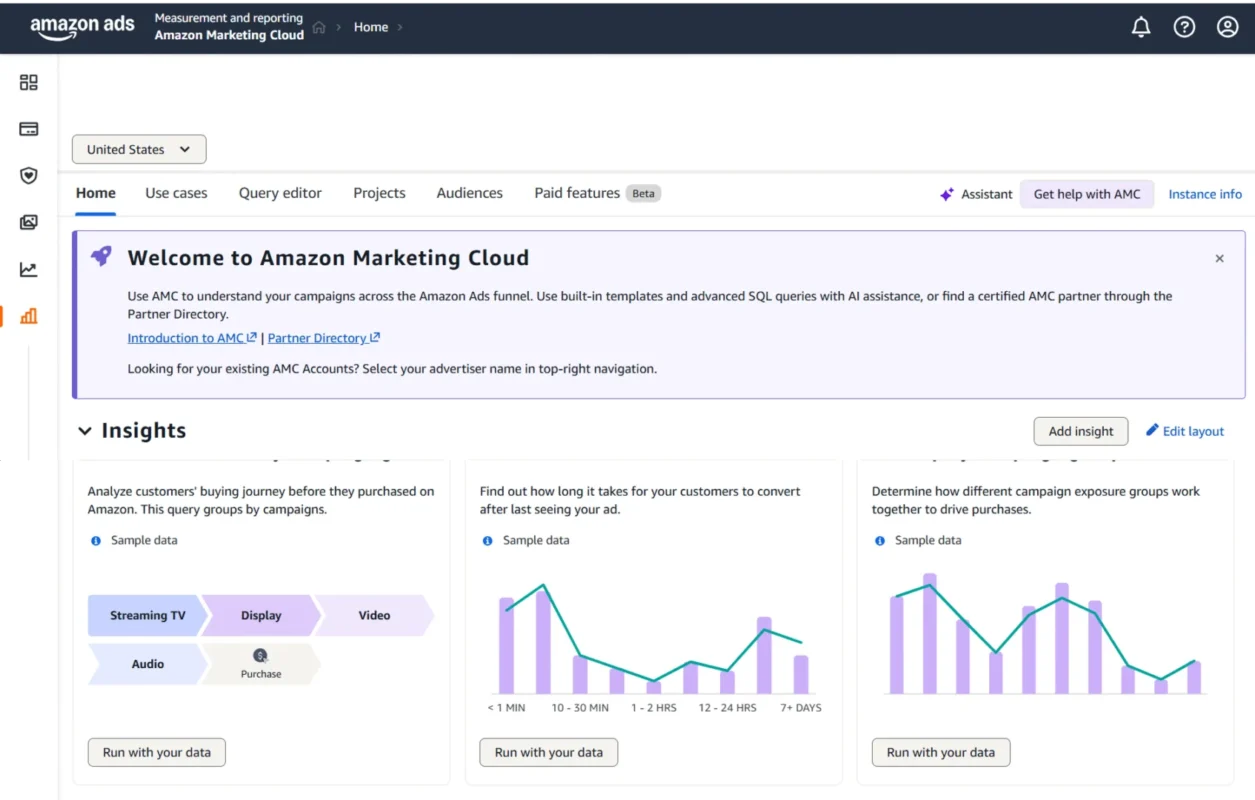Dismiss the Welcome banner
Image resolution: width=1255 pixels, height=800 pixels.
click(x=1219, y=258)
